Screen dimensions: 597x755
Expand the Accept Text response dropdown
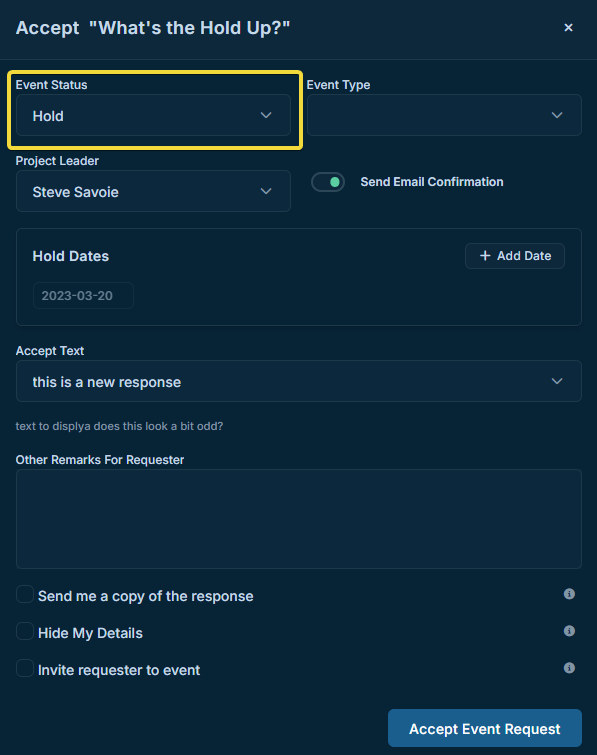point(299,381)
